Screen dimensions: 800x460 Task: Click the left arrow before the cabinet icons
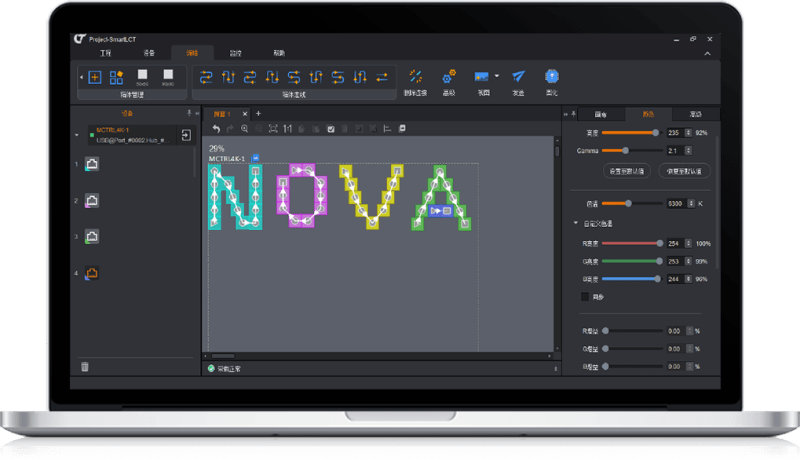[x=82, y=78]
